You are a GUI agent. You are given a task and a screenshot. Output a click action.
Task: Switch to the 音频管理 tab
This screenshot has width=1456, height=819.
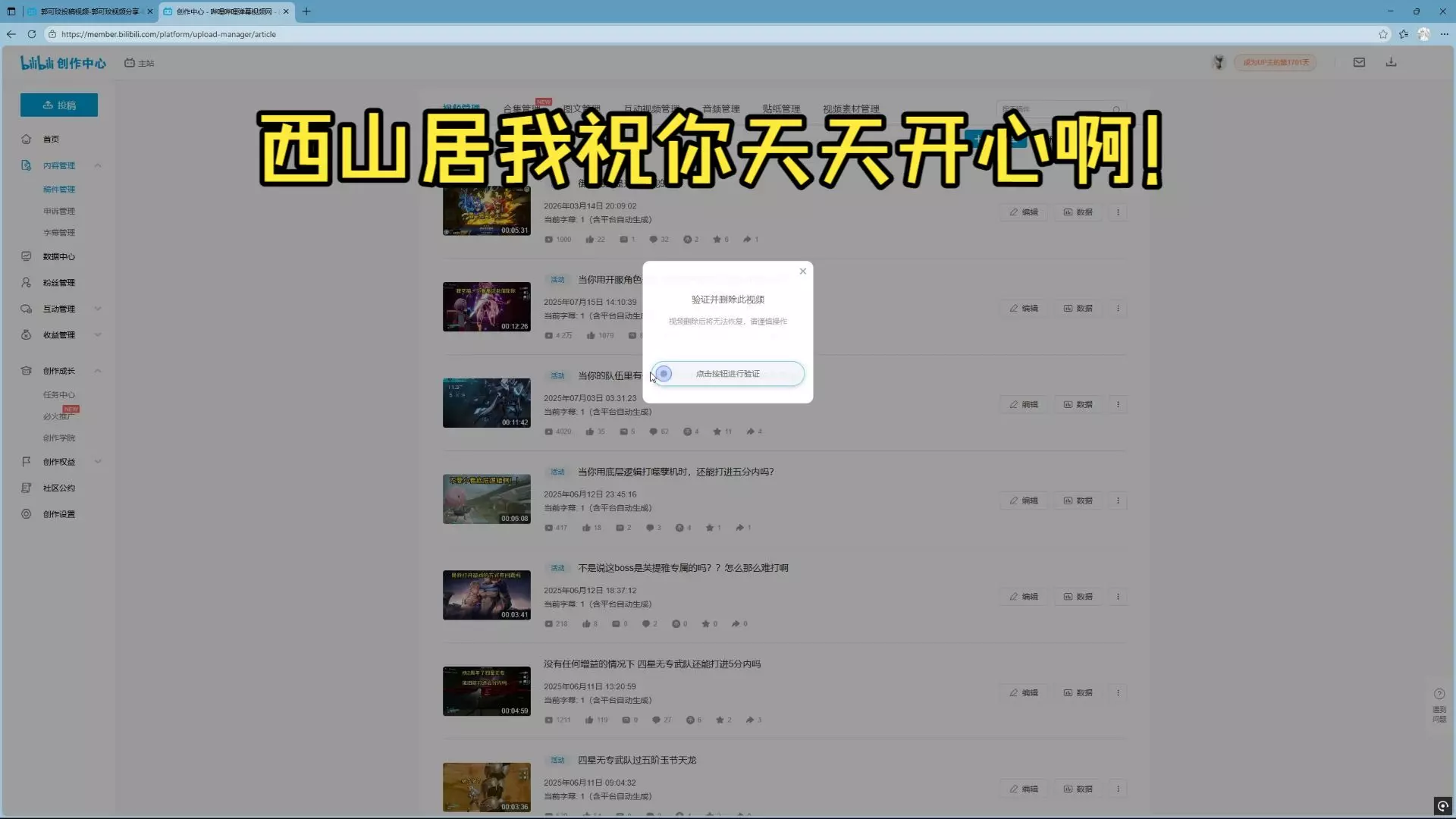pyautogui.click(x=720, y=109)
